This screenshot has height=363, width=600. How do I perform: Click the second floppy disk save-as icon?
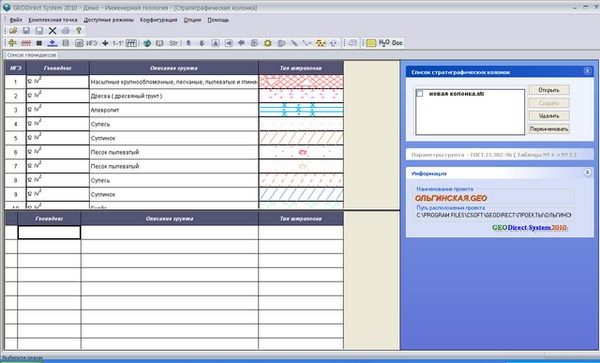39,31
